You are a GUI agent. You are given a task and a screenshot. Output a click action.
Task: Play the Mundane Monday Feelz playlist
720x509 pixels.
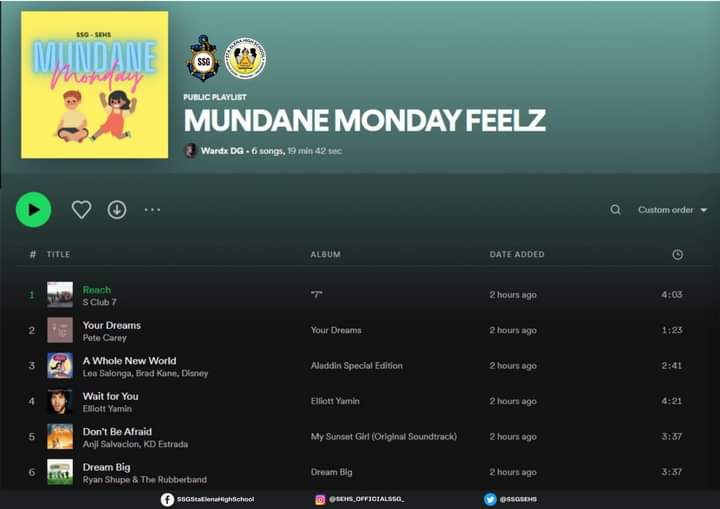coord(34,209)
